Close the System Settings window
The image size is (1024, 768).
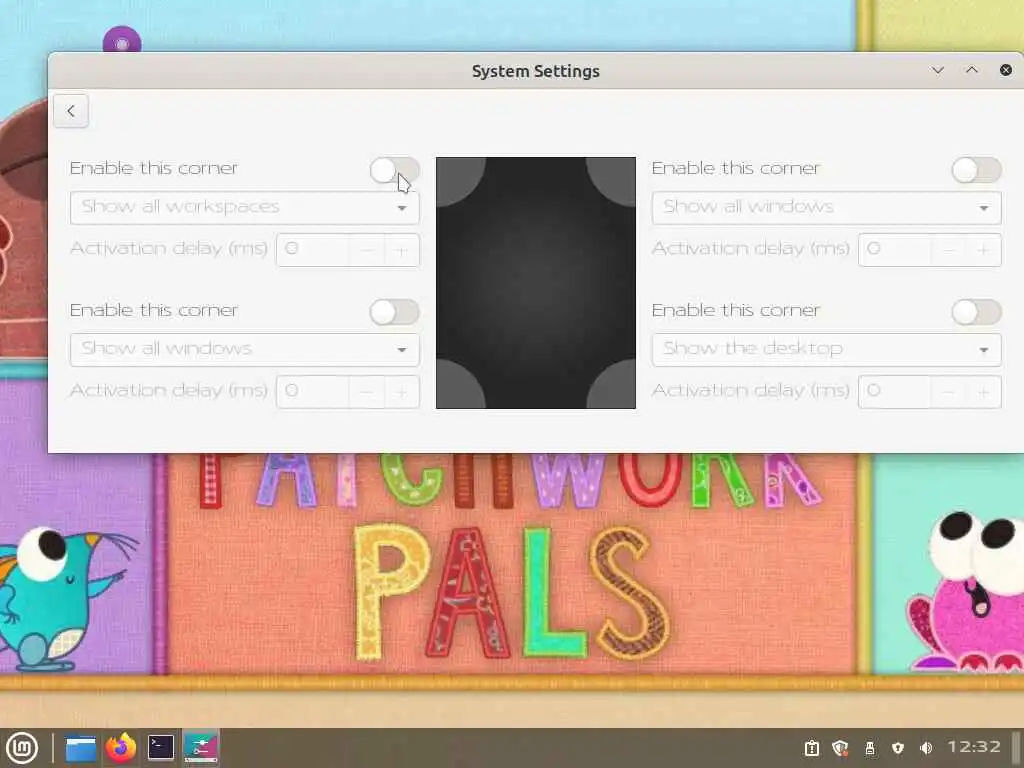coord(1006,70)
